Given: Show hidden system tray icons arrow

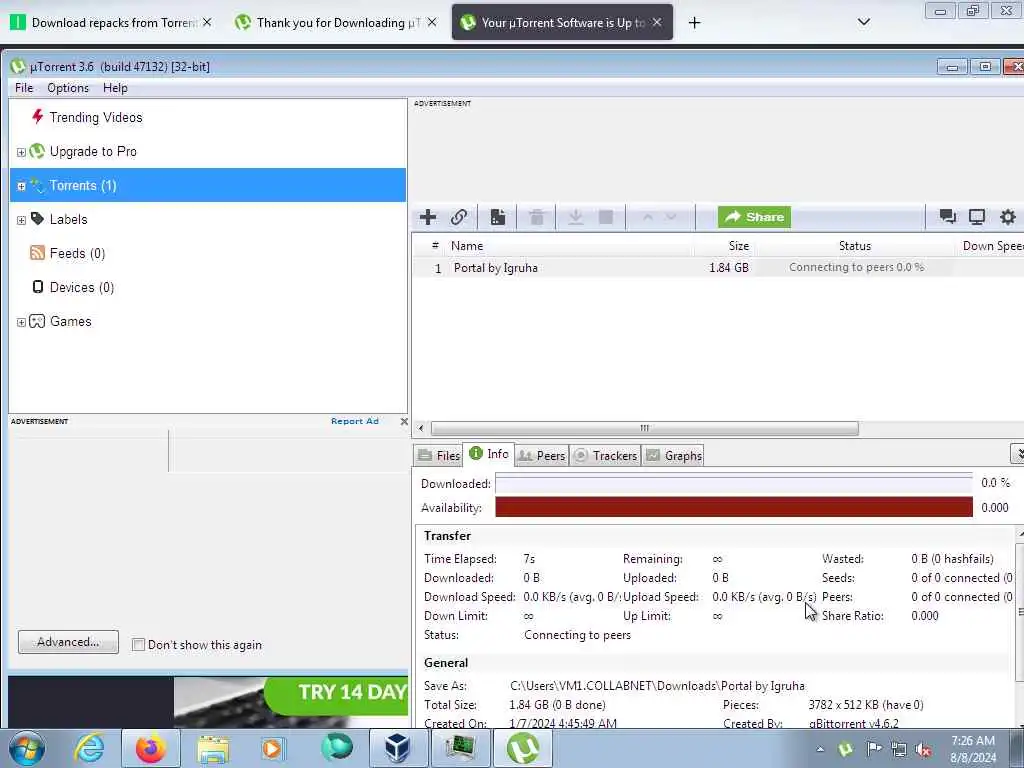Looking at the screenshot, I should tap(820, 748).
